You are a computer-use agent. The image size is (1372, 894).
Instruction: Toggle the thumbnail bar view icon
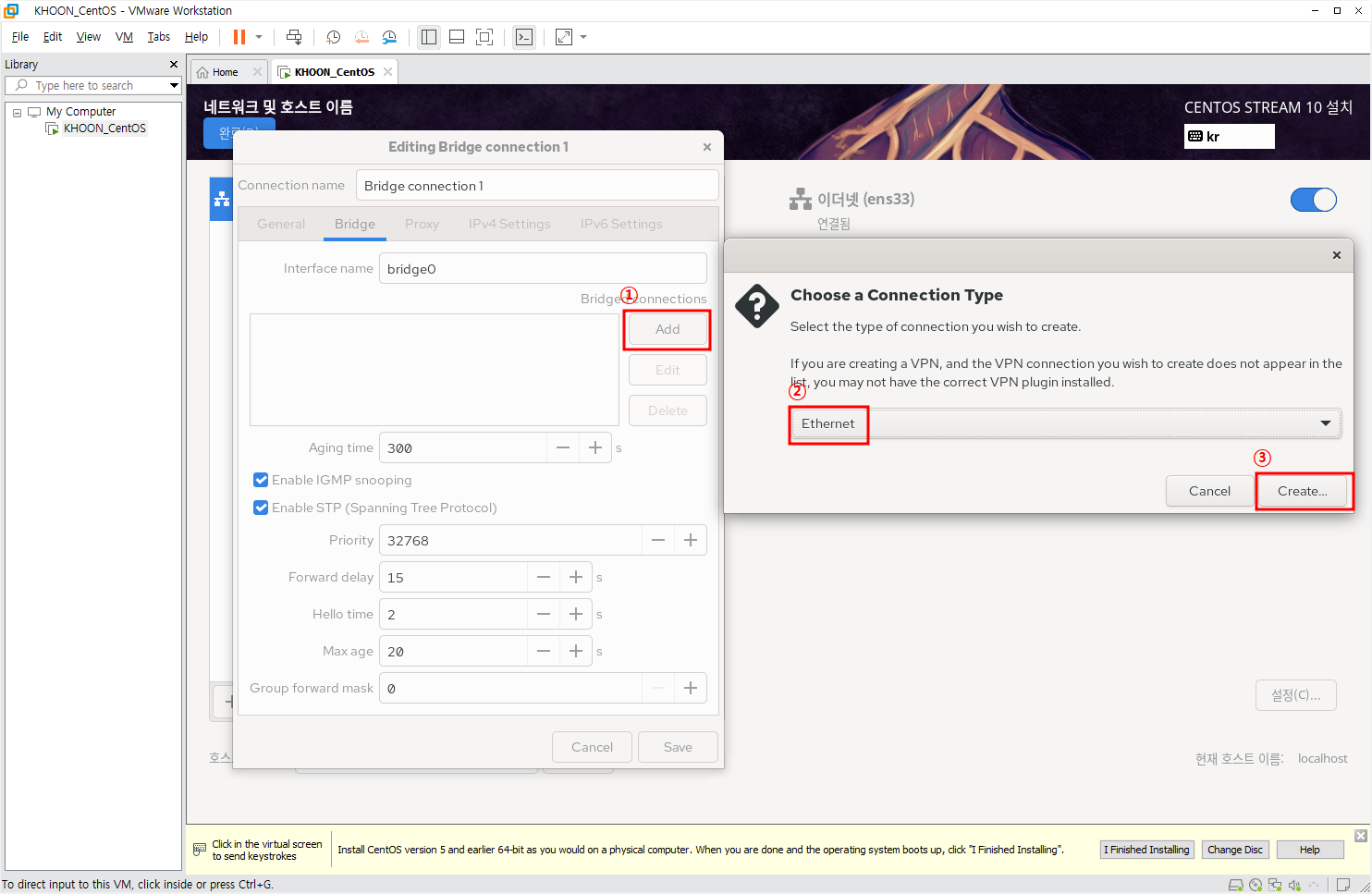pyautogui.click(x=457, y=37)
